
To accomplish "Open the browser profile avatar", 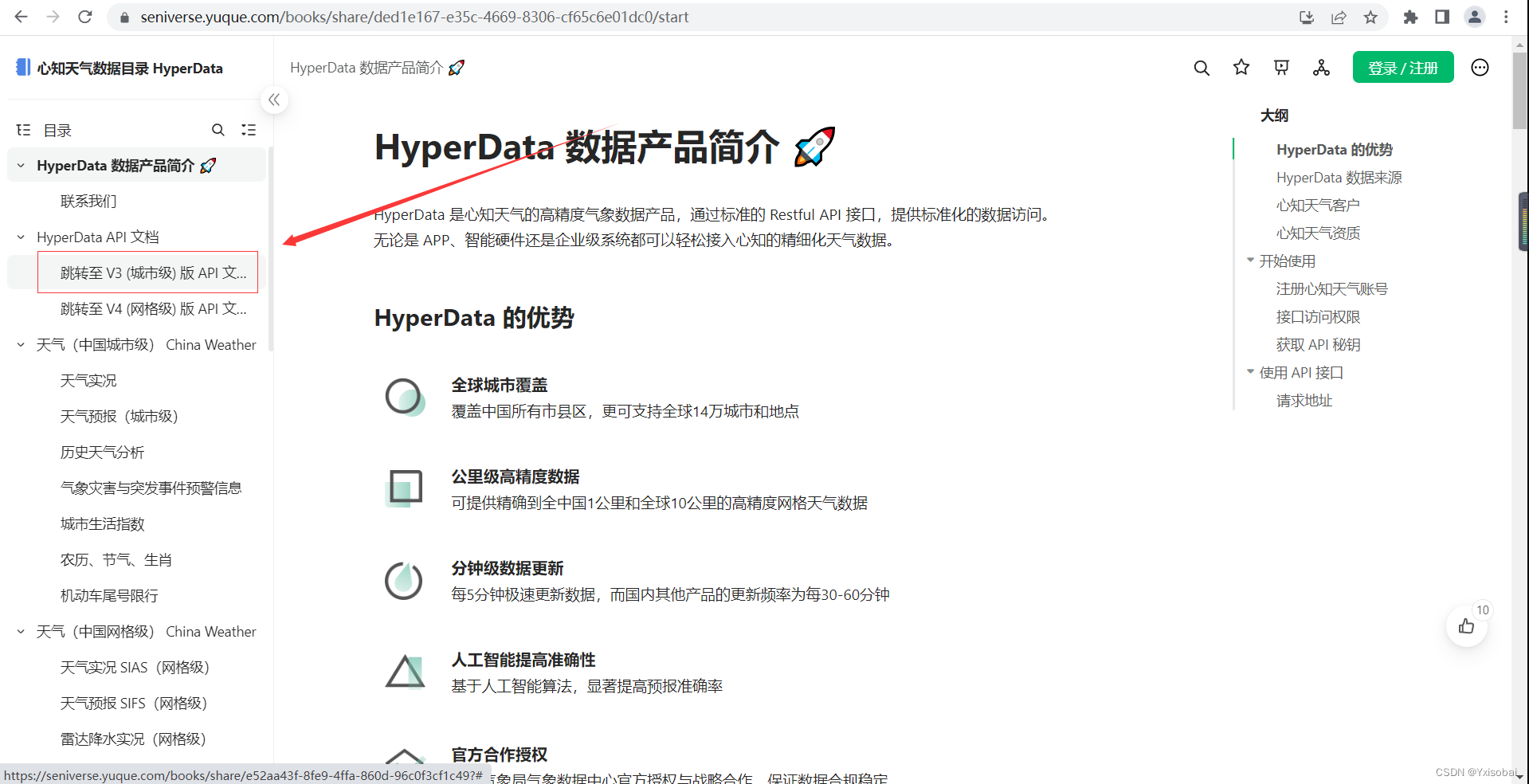I will pos(1475,17).
